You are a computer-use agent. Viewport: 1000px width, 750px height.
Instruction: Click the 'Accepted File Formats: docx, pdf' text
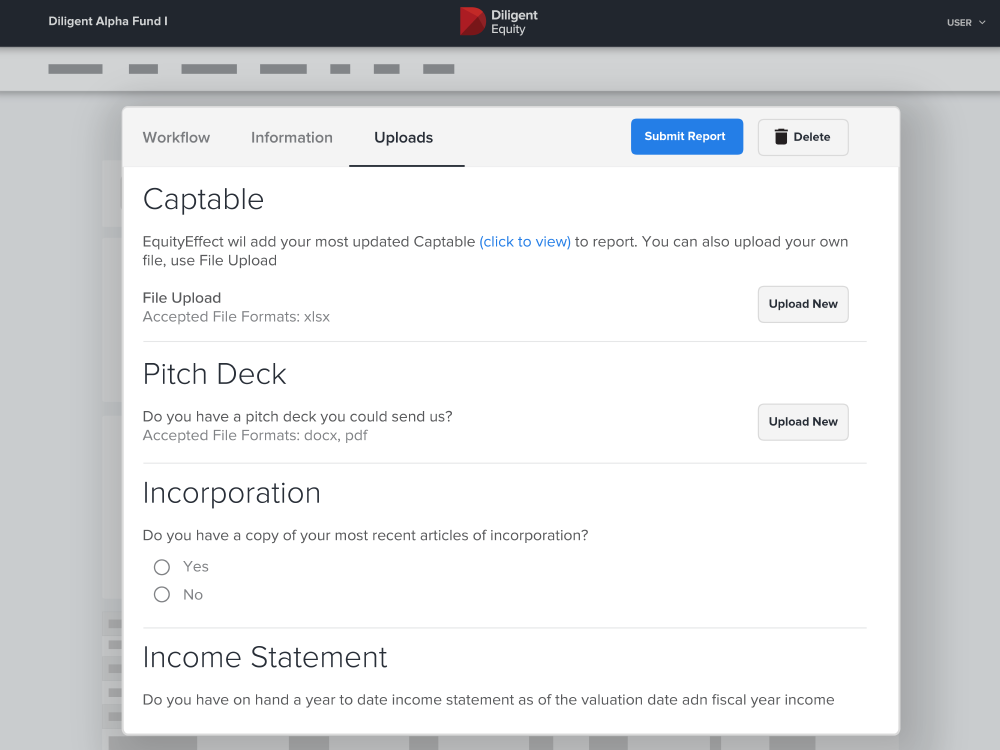coord(255,436)
